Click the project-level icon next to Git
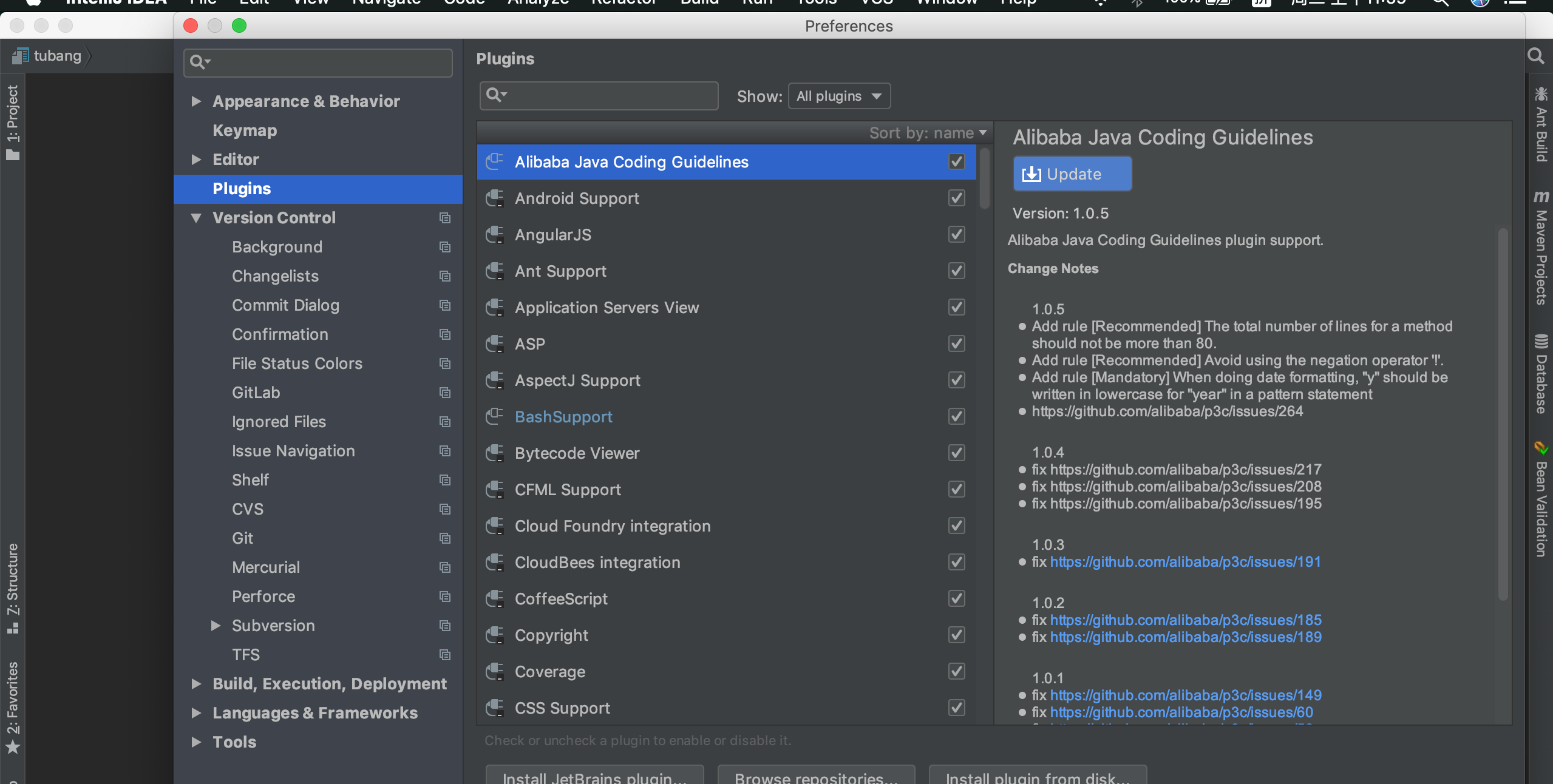Viewport: 1553px width, 784px height. (x=445, y=538)
